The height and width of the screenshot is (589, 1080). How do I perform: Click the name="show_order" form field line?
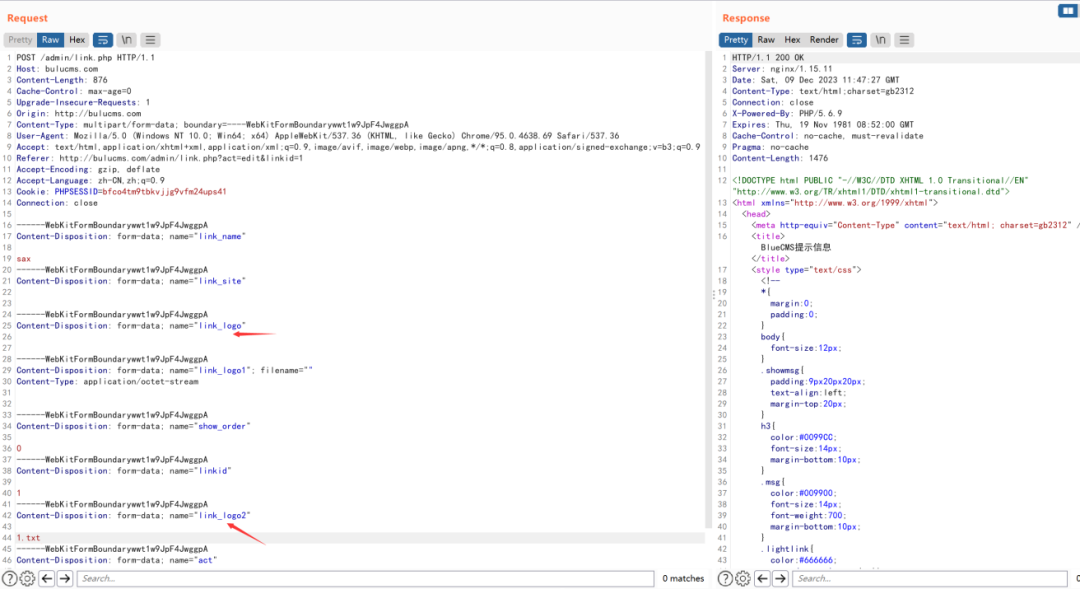(x=134, y=426)
